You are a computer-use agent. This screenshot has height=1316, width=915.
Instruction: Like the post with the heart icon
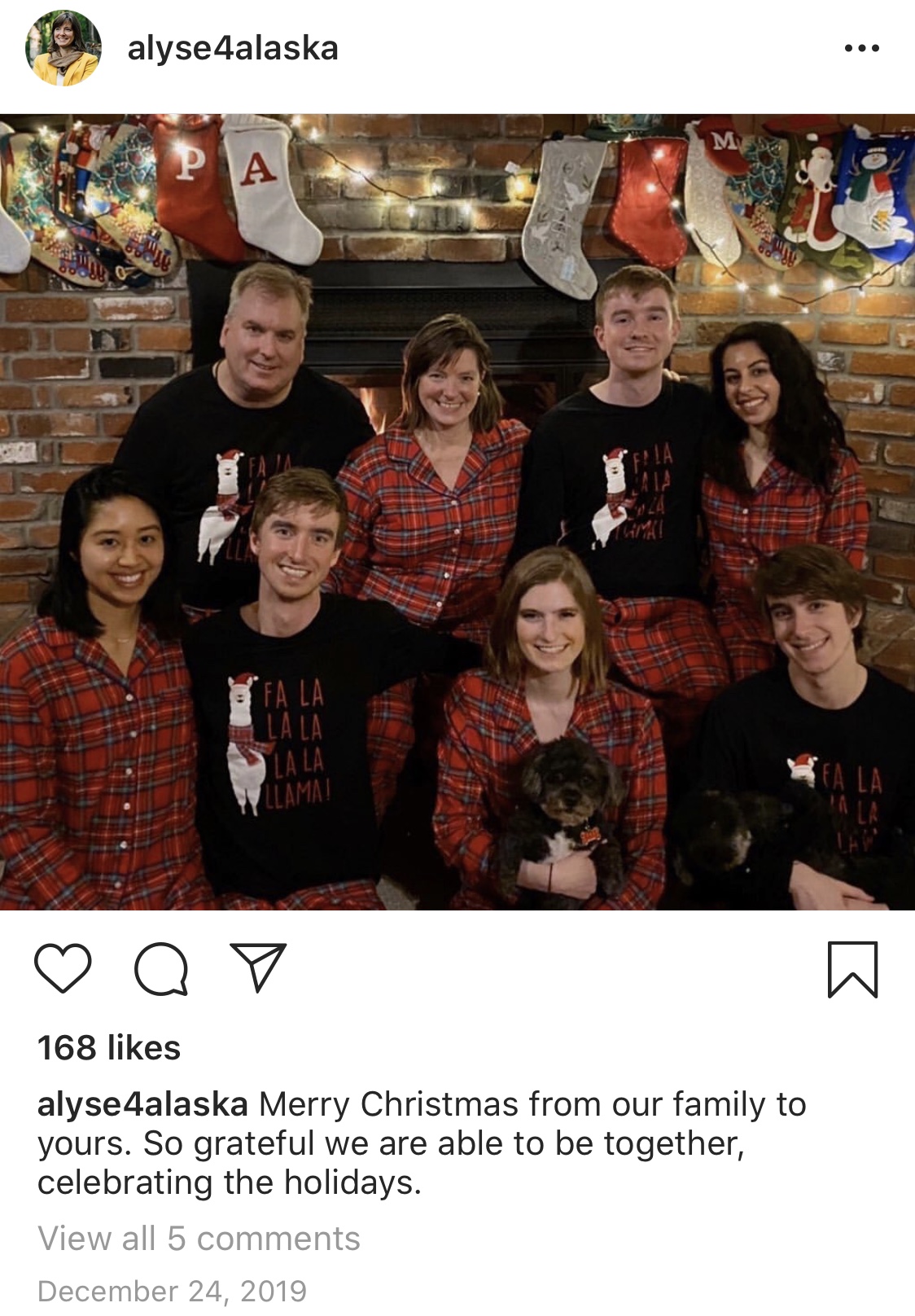tap(63, 968)
